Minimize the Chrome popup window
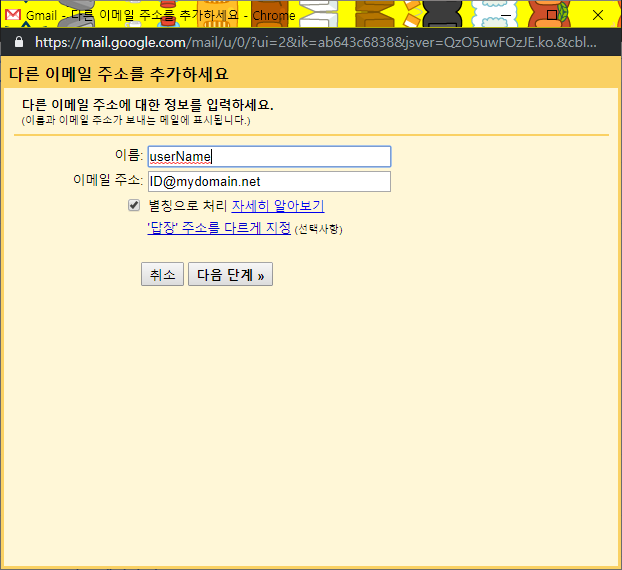Image resolution: width=622 pixels, height=570 pixels. 506,15
